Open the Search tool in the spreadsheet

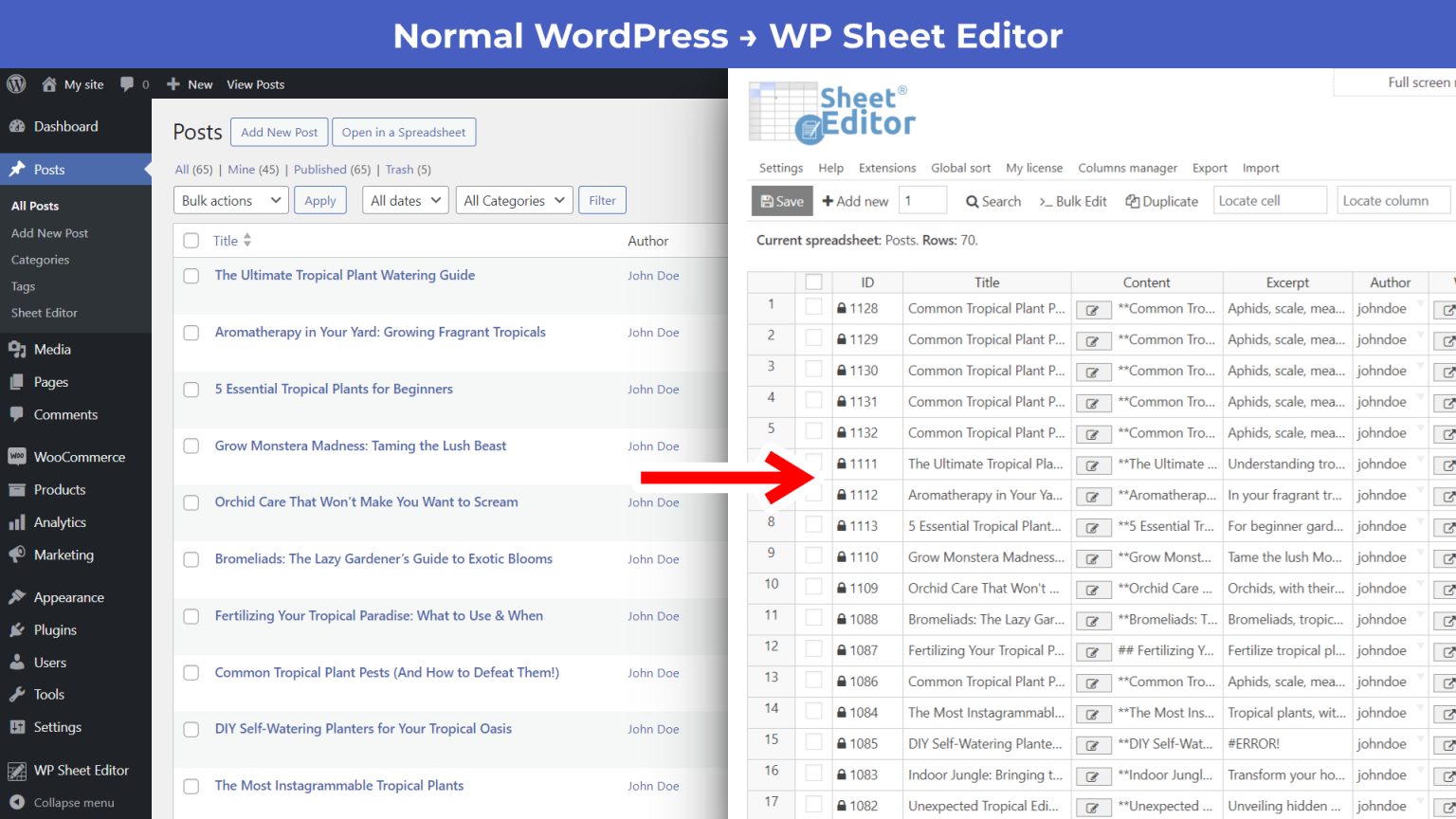992,201
